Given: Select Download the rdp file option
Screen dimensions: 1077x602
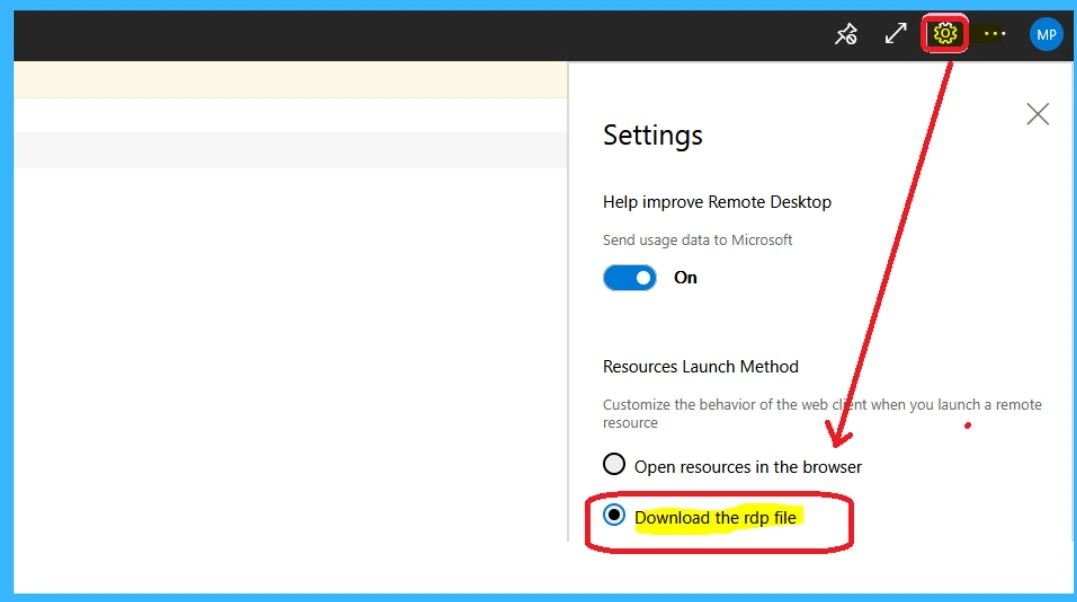Looking at the screenshot, I should pyautogui.click(x=614, y=518).
